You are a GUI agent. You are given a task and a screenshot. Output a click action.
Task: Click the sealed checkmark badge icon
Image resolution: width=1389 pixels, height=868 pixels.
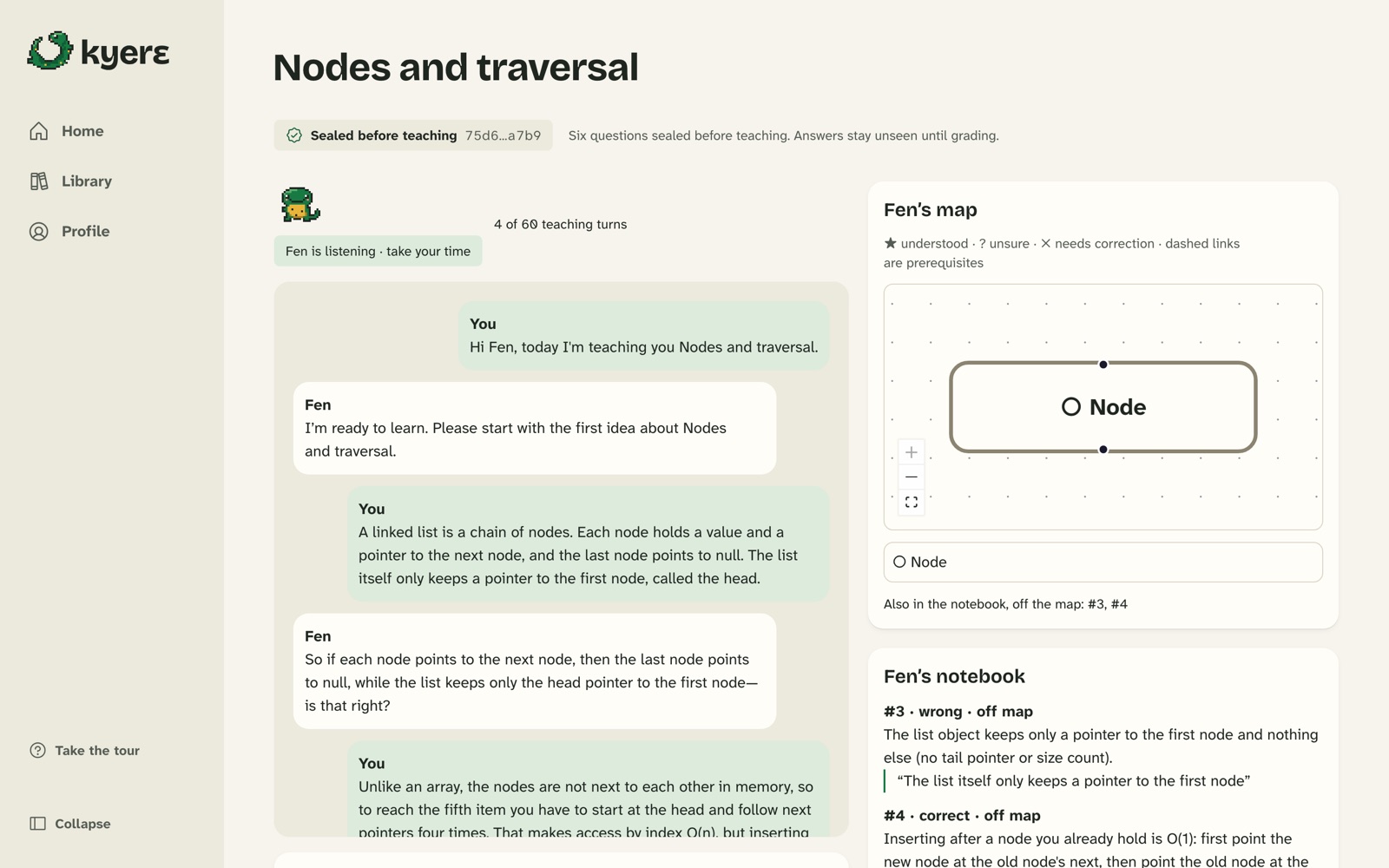(294, 135)
